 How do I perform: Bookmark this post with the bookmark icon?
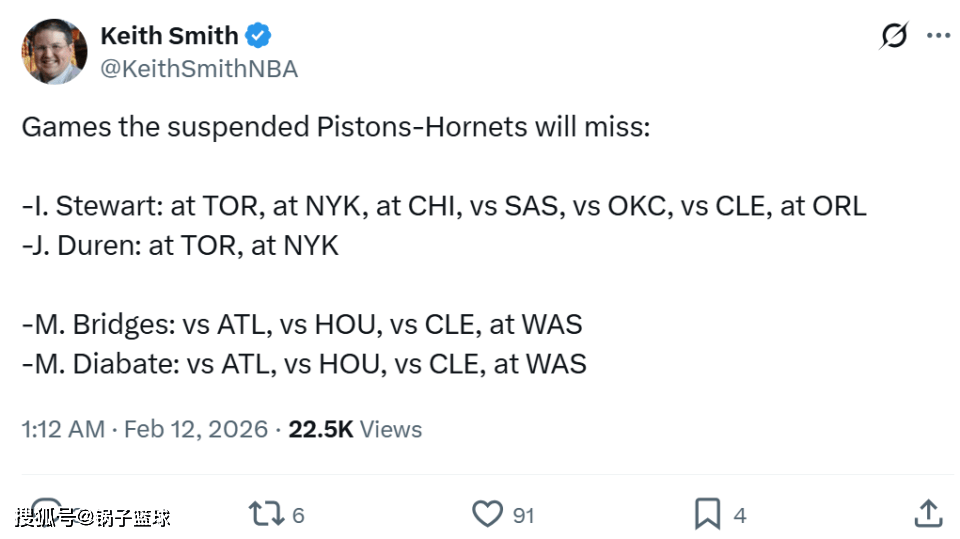tap(707, 514)
